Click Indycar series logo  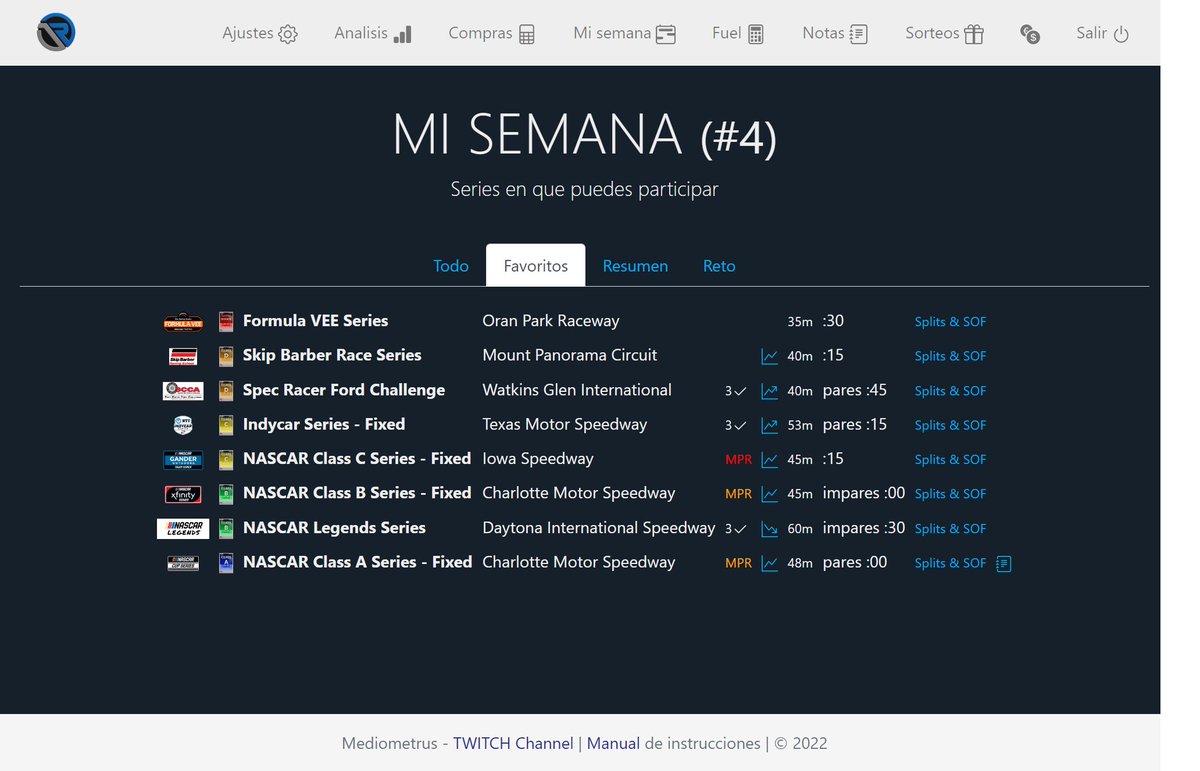(x=183, y=425)
